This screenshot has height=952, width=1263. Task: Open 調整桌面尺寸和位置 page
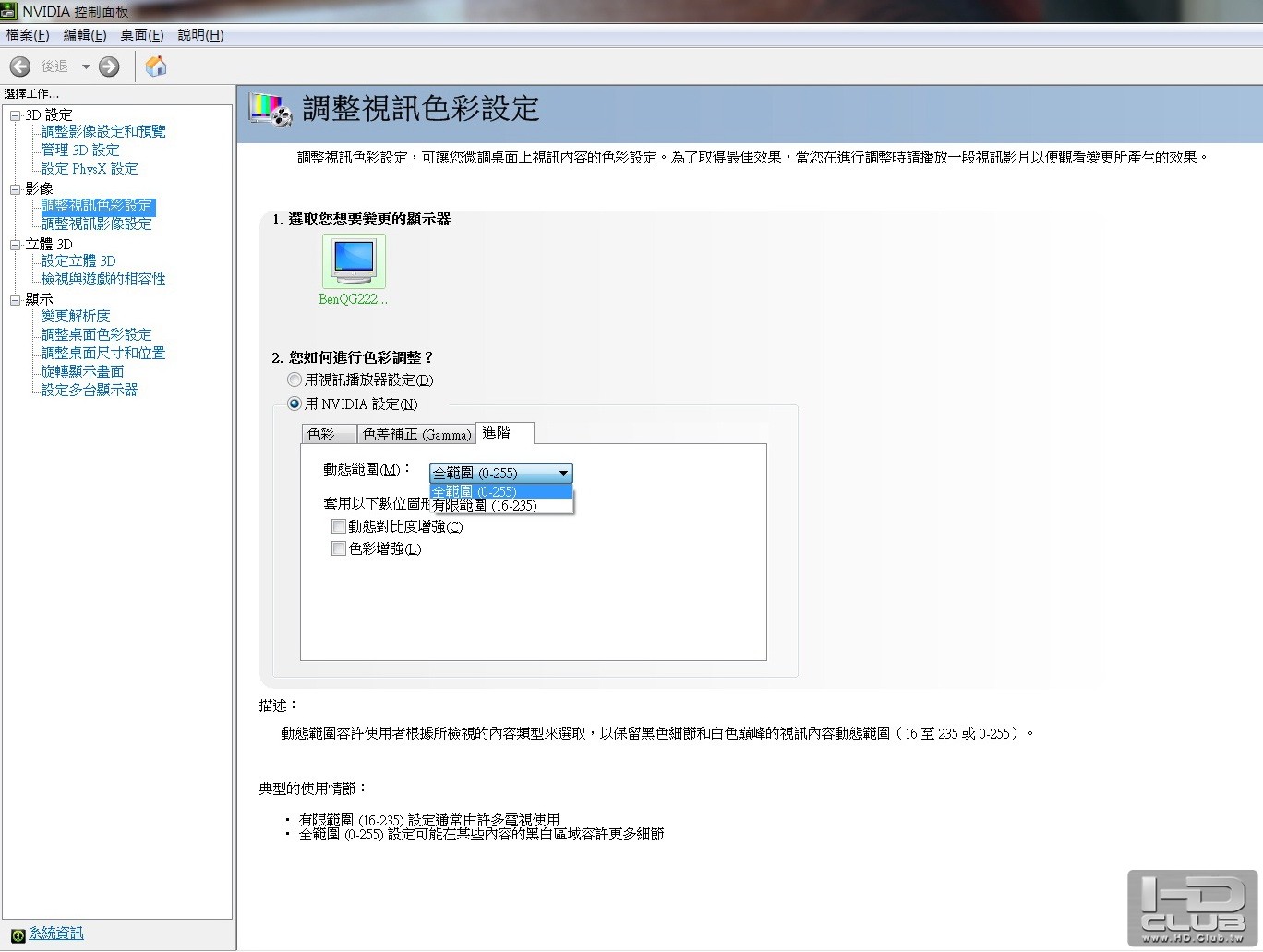[x=103, y=354]
